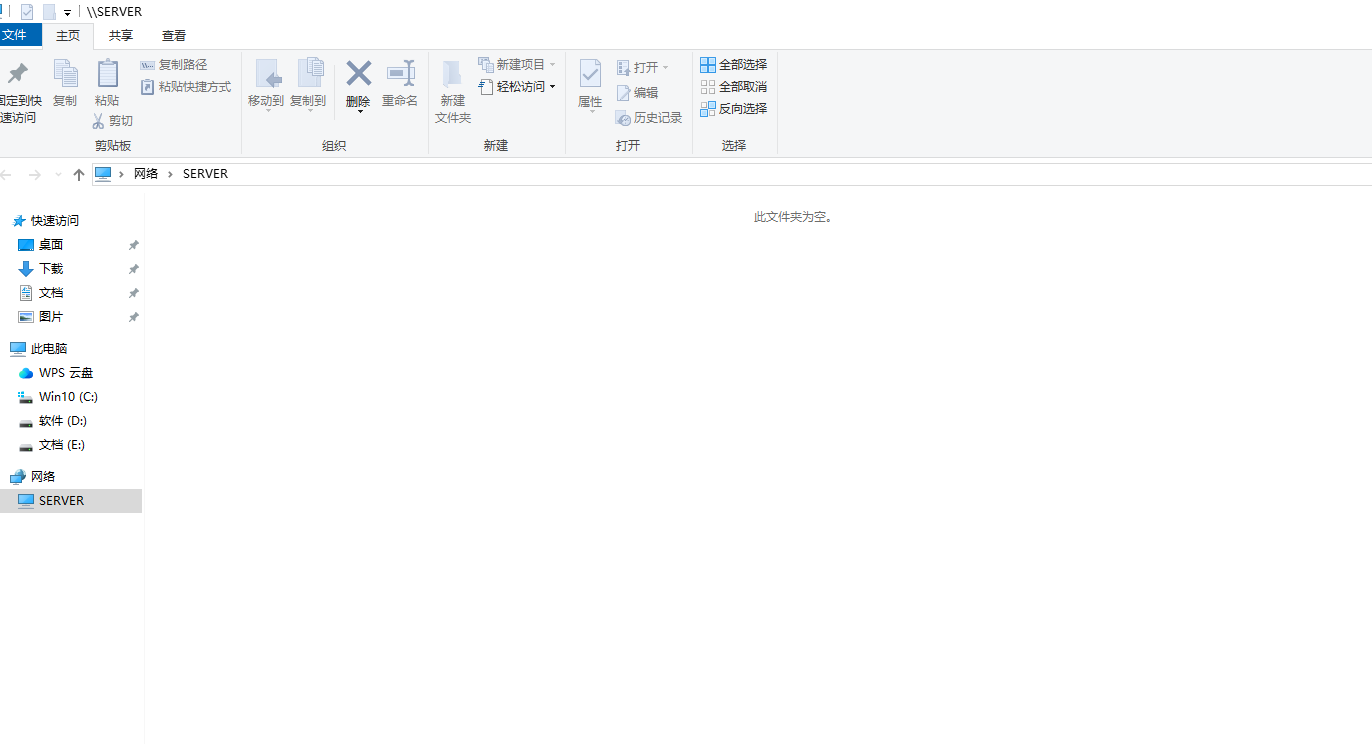Click the 粘贴 (Paste) clipboard icon
This screenshot has width=1372, height=744.
[107, 74]
